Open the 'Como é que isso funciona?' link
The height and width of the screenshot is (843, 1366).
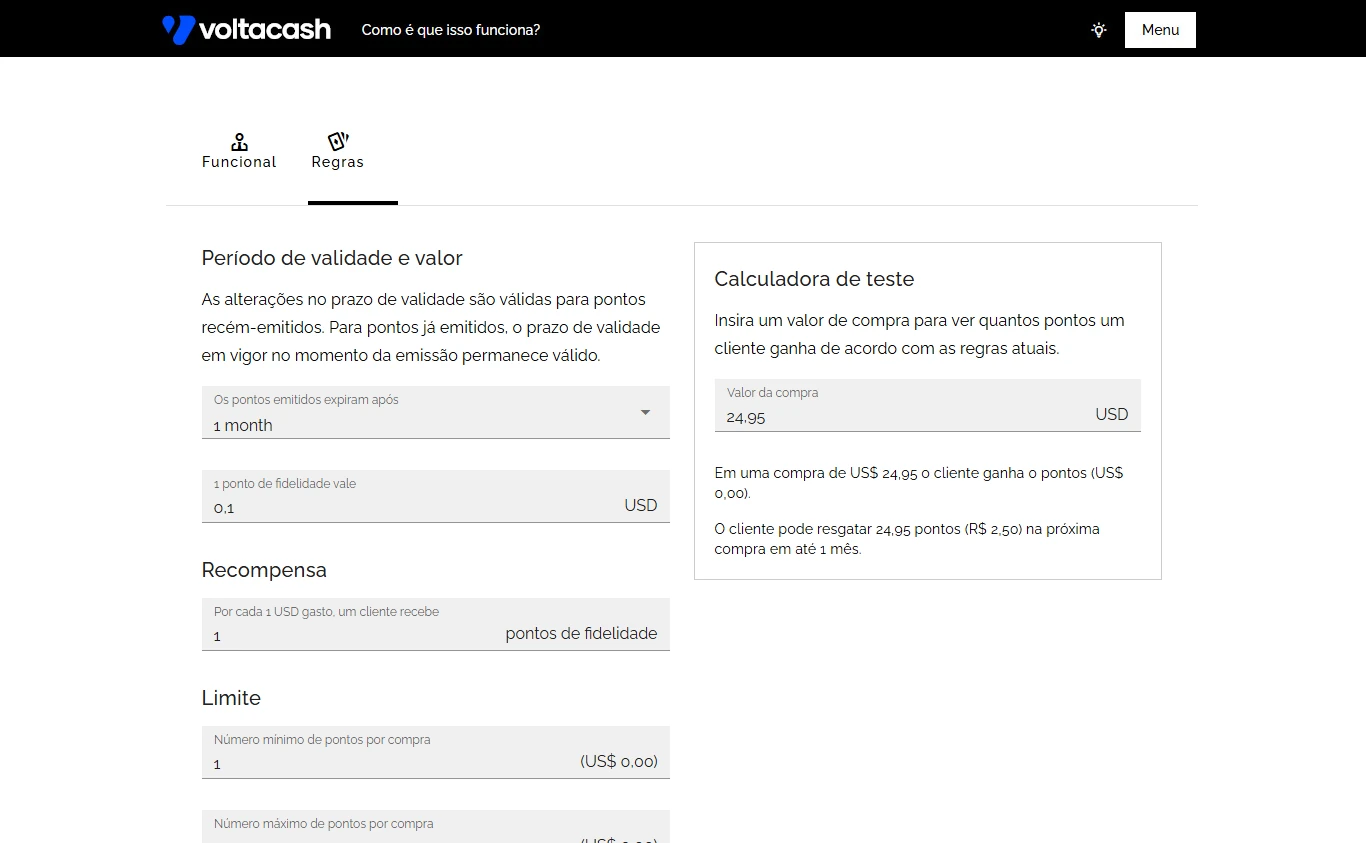tap(450, 30)
